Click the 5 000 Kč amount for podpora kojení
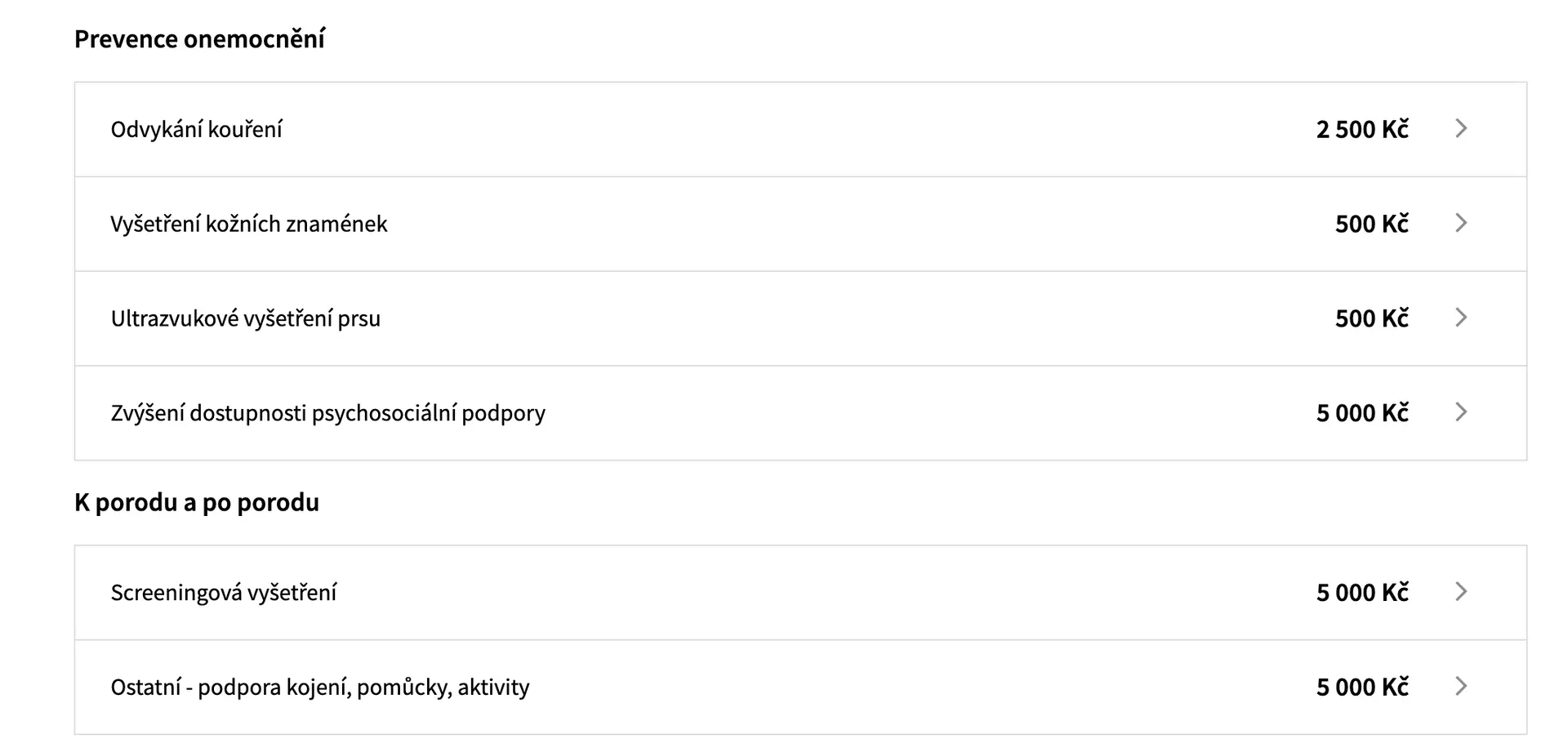1568x752 pixels. point(1362,687)
